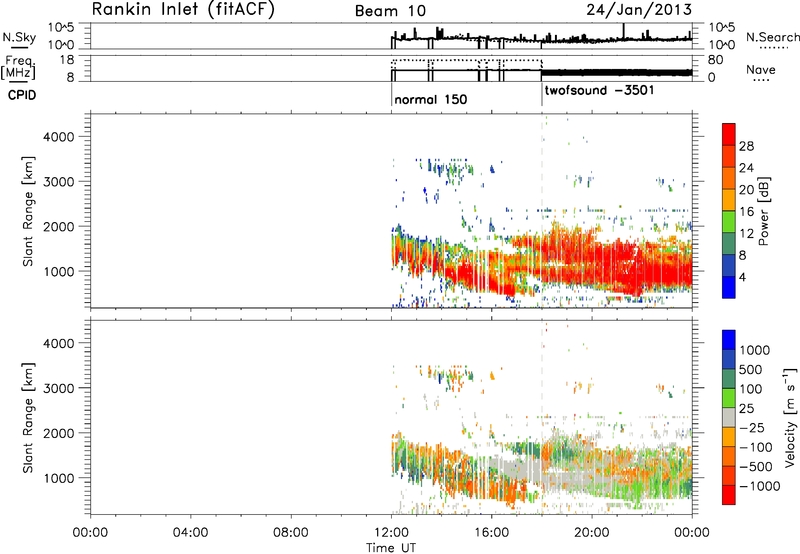Click the gray band of the velocity colorbar
Screen dimensions: 800x554
point(729,418)
